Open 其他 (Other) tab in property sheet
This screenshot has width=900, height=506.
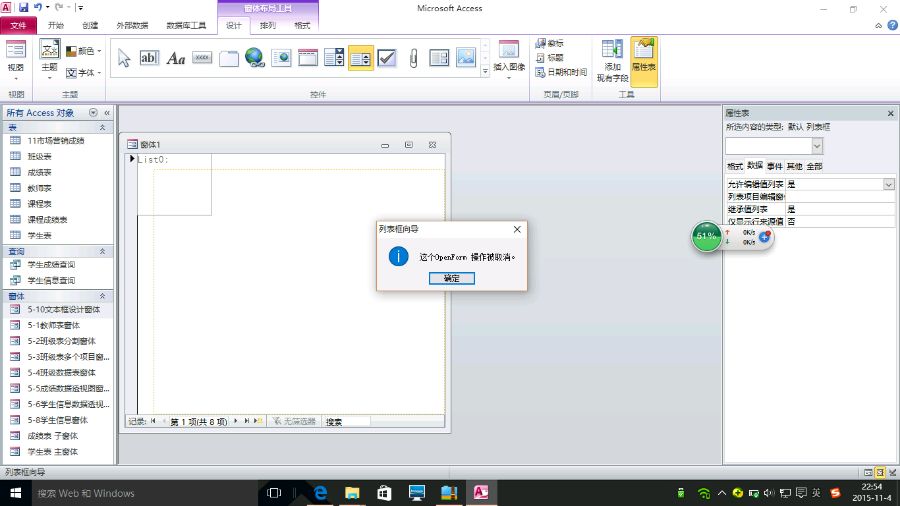794,166
